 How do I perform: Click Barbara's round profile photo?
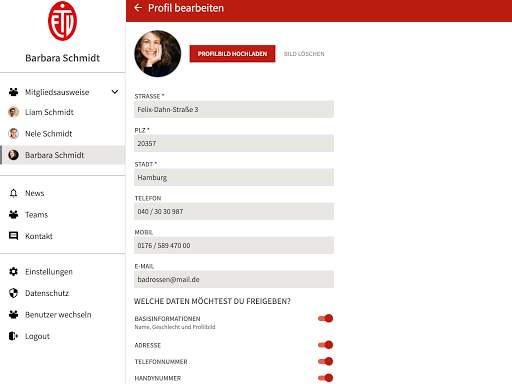click(x=158, y=54)
